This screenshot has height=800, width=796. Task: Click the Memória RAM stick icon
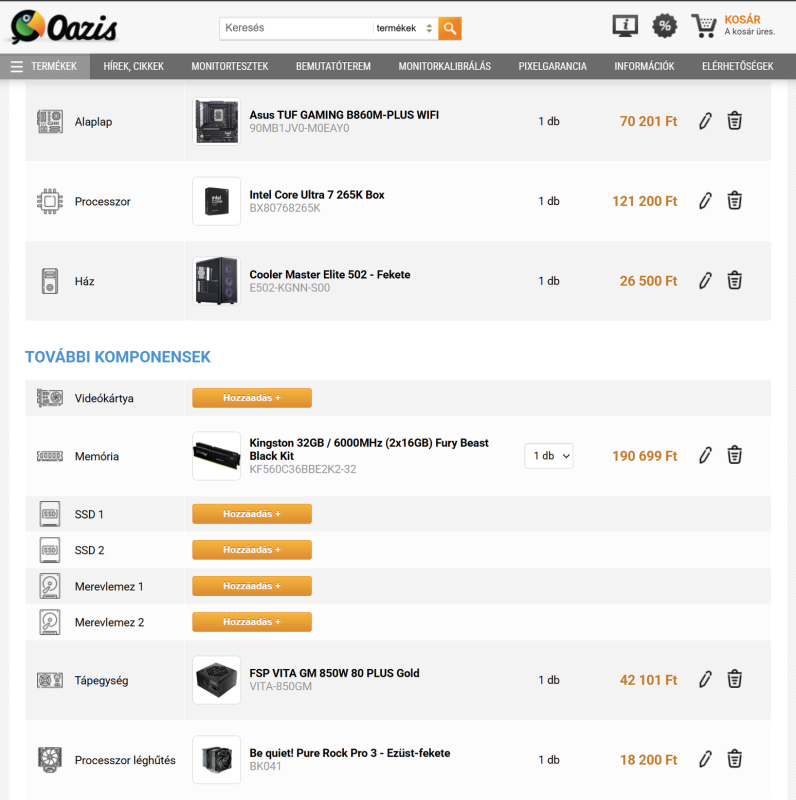50,456
